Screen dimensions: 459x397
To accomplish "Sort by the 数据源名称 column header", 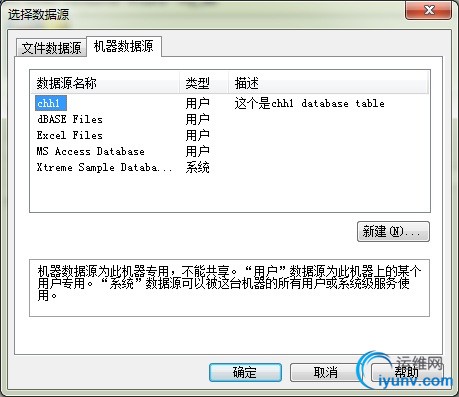I will 105,83.
